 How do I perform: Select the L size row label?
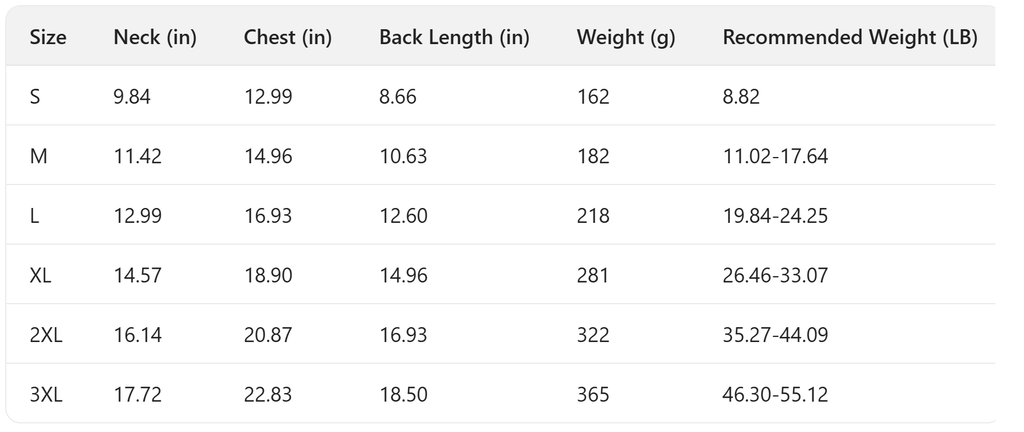pos(35,216)
